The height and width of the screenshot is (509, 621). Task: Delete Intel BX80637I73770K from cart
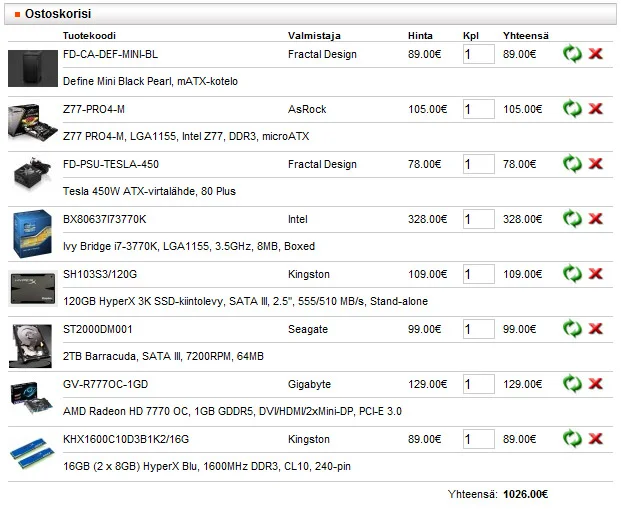[x=596, y=219]
